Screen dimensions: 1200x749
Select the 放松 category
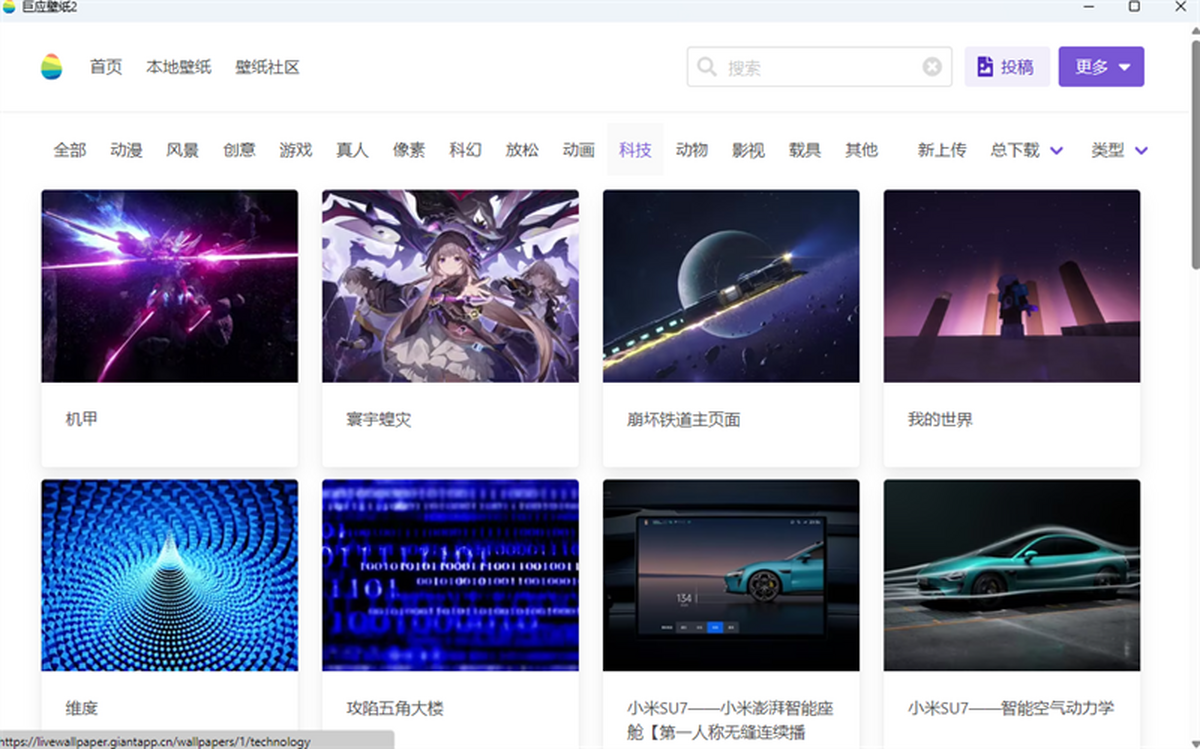tap(522, 150)
